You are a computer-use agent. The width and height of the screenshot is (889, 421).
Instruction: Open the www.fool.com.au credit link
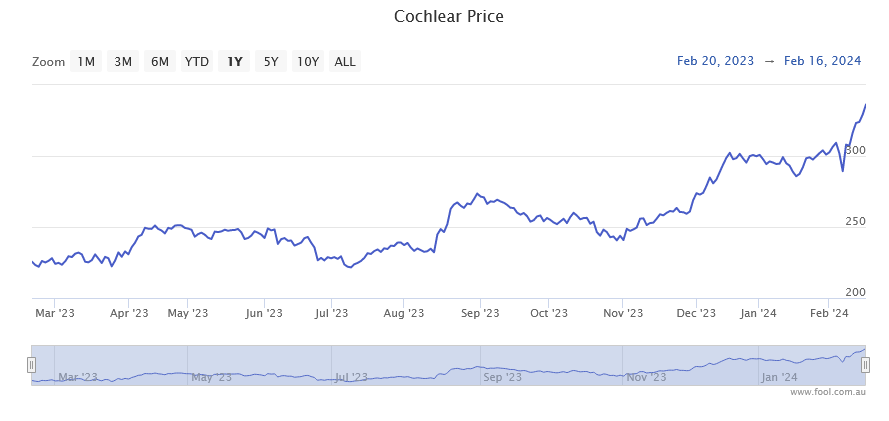pyautogui.click(x=827, y=392)
